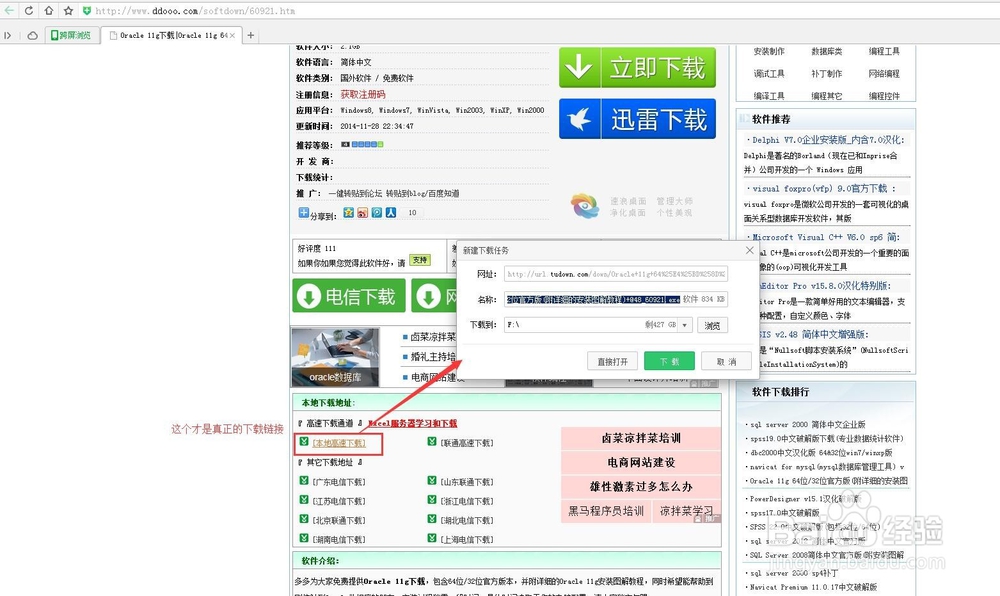Open the cloud sync icon in tab bar

(32, 35)
